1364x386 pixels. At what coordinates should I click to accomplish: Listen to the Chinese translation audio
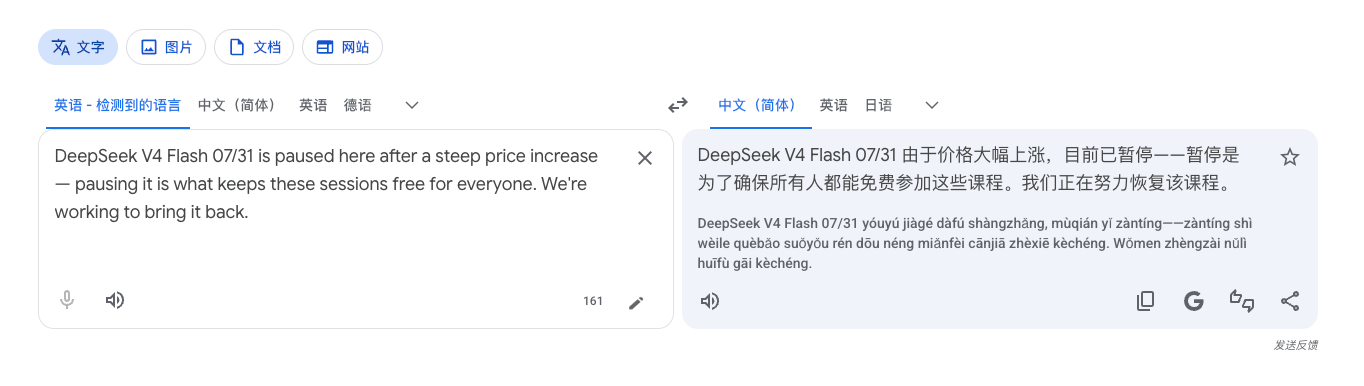[x=710, y=301]
